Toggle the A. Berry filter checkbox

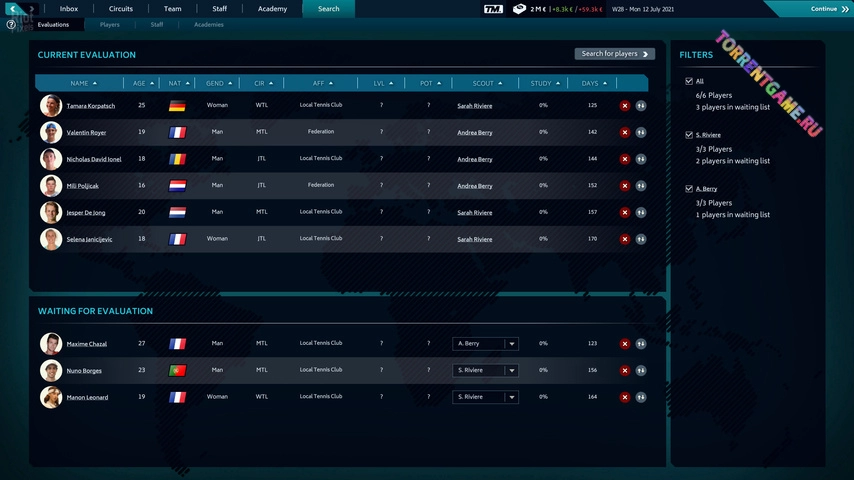click(x=688, y=188)
